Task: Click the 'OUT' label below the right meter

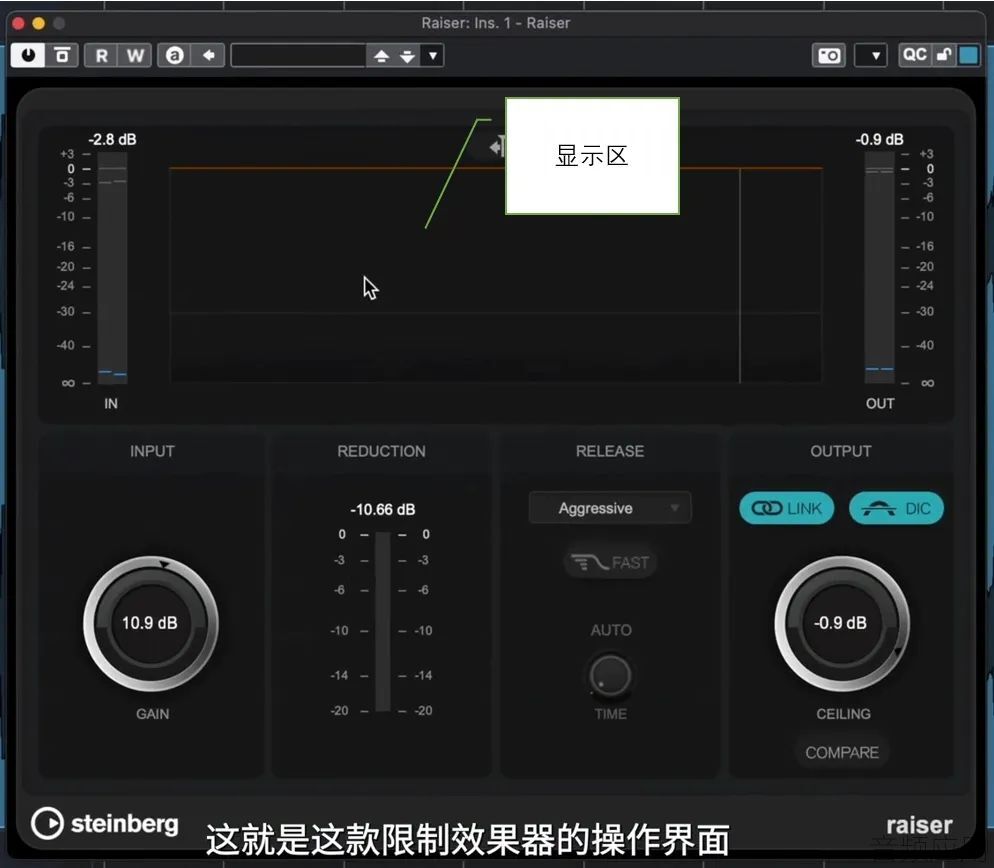Action: (x=880, y=403)
